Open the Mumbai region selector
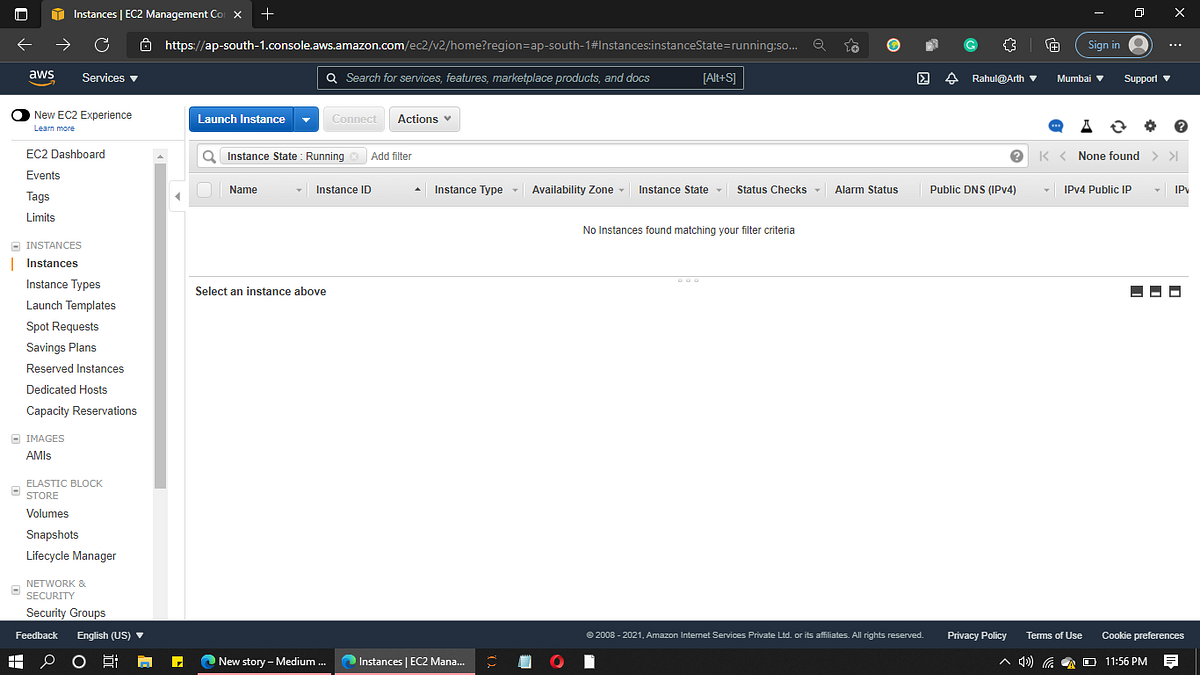The image size is (1200, 675). [x=1080, y=77]
